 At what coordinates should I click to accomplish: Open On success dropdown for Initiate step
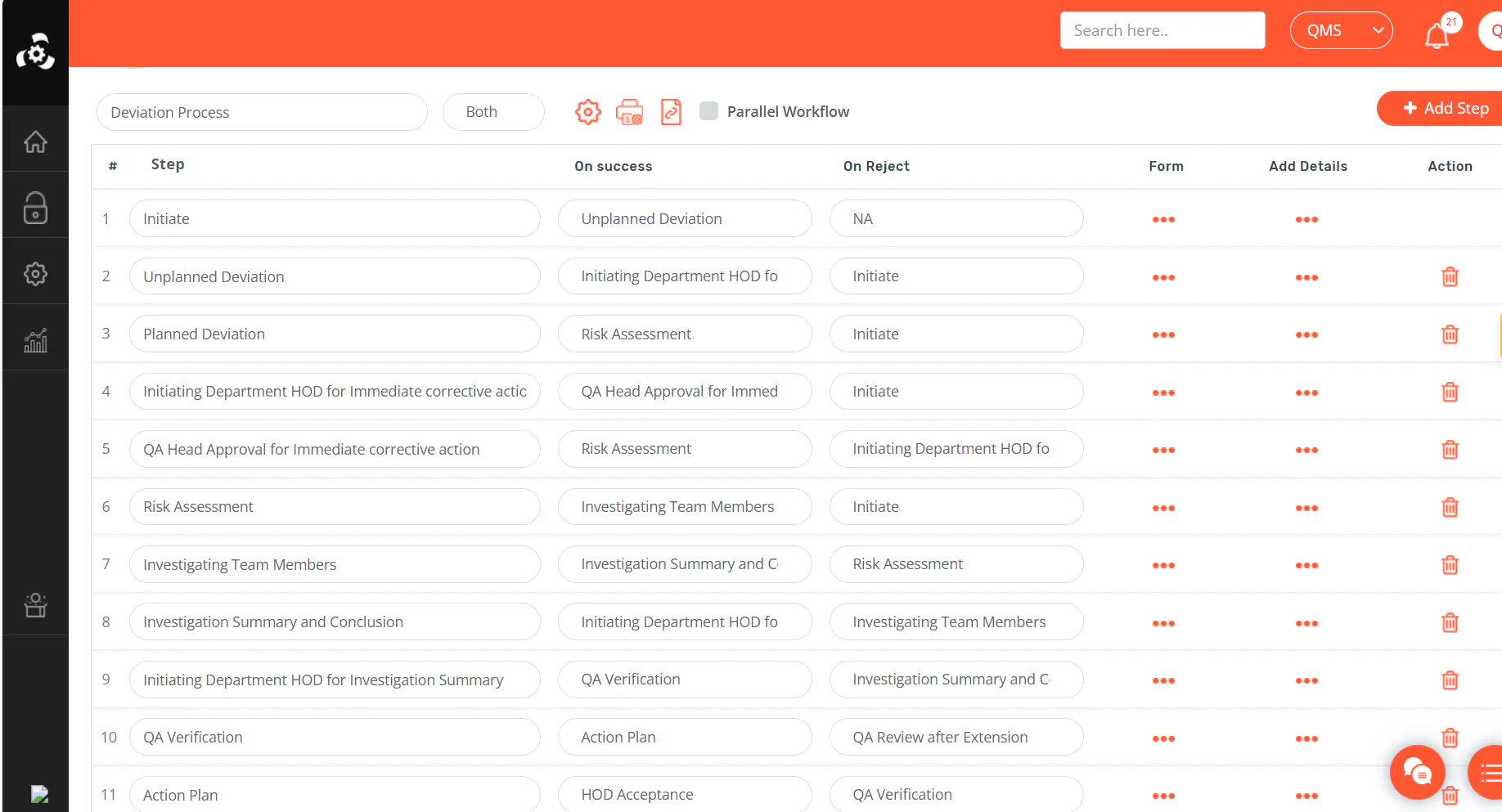point(685,218)
